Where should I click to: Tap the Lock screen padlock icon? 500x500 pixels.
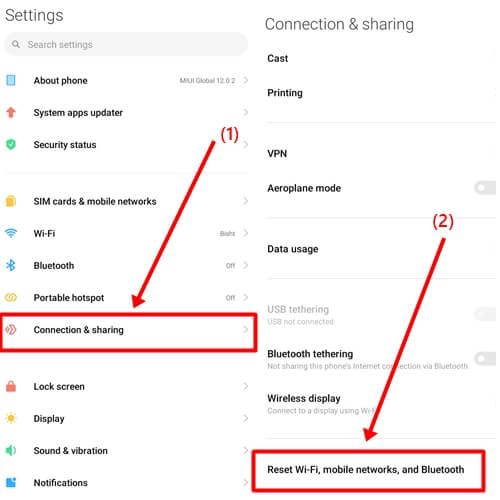tap(11, 386)
